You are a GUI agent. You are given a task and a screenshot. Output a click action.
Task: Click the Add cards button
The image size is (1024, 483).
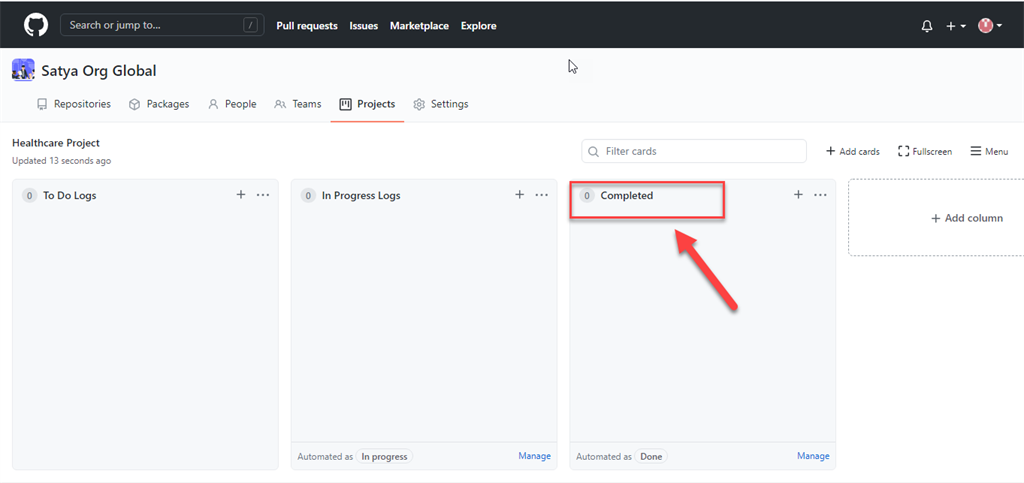[x=852, y=151]
